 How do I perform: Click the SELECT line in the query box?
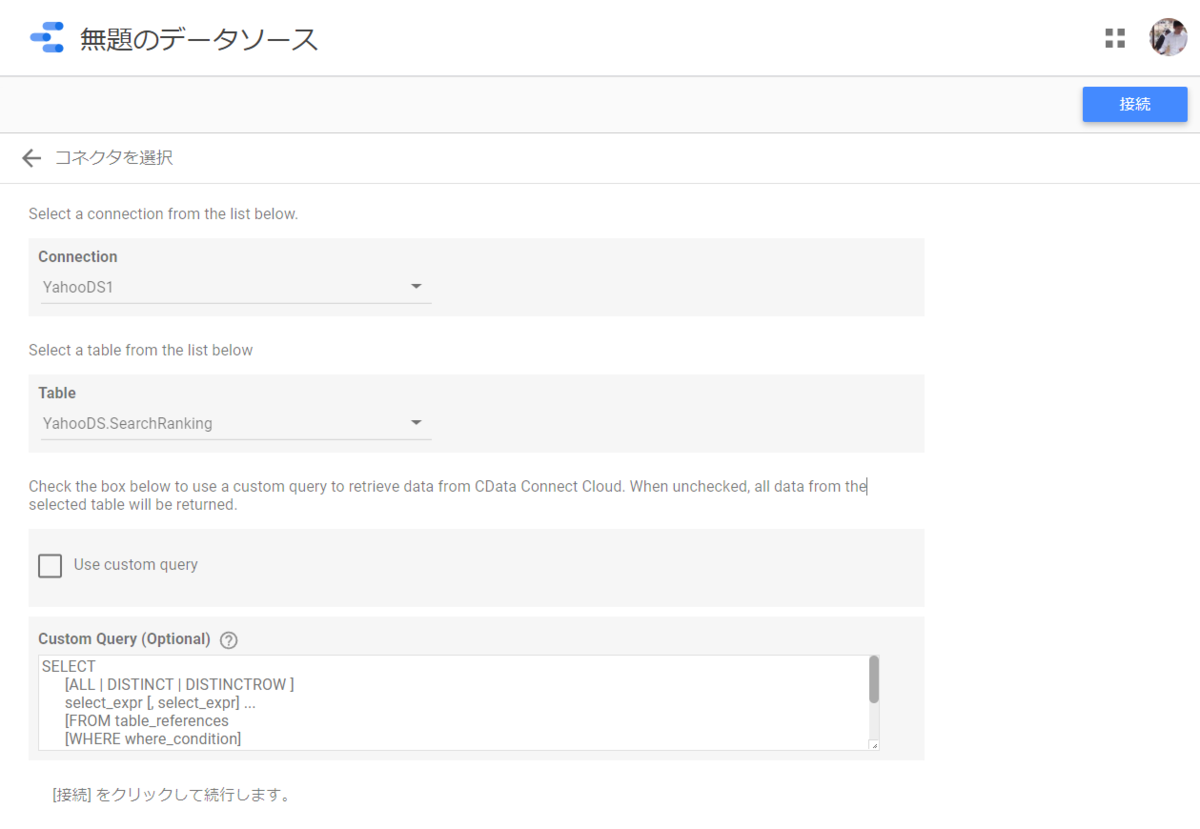69,667
